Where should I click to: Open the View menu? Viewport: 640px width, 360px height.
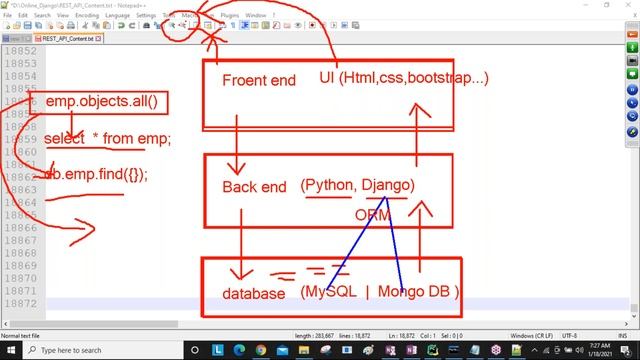tap(63, 15)
